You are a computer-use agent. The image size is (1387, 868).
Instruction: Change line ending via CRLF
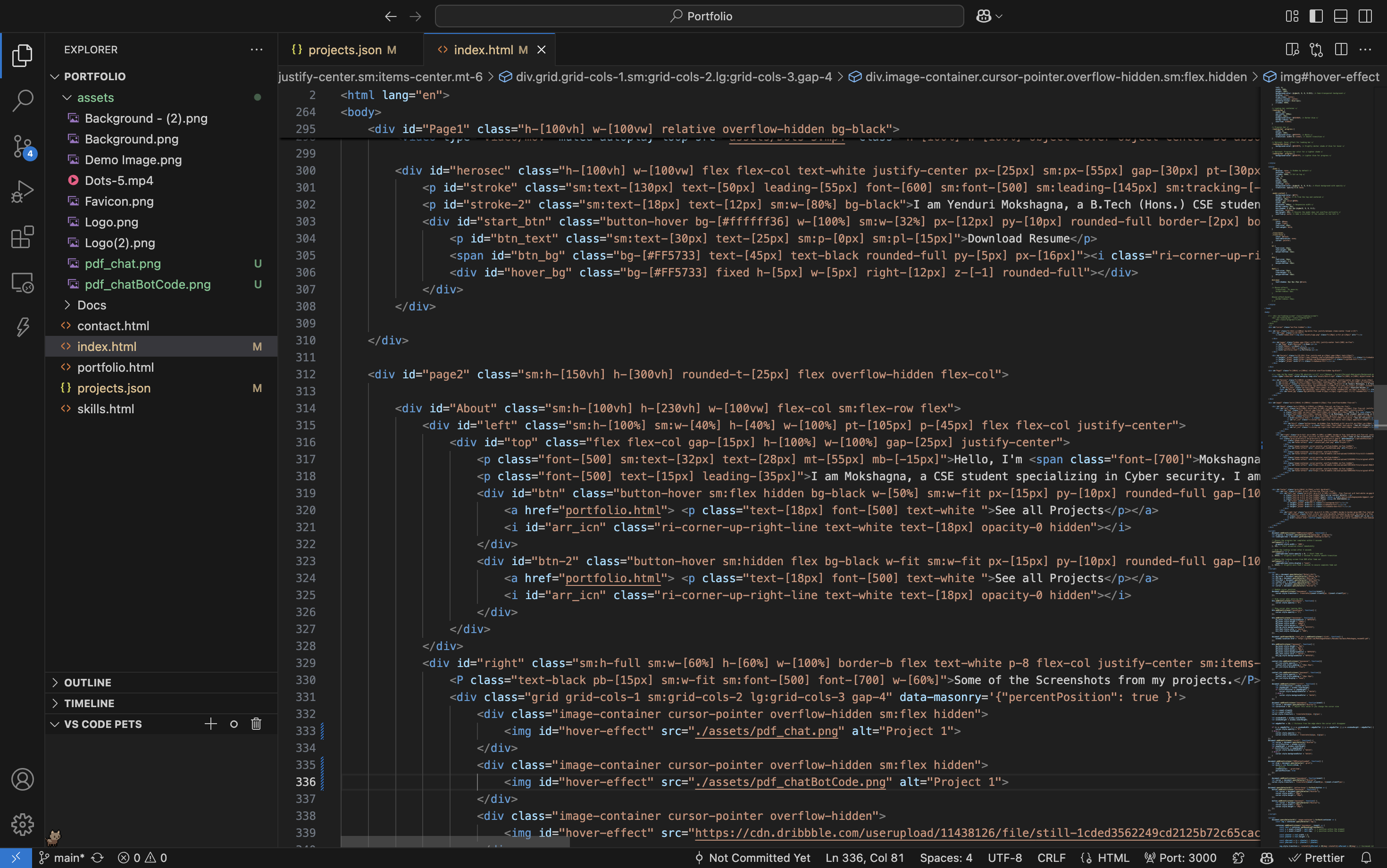coord(1051,858)
